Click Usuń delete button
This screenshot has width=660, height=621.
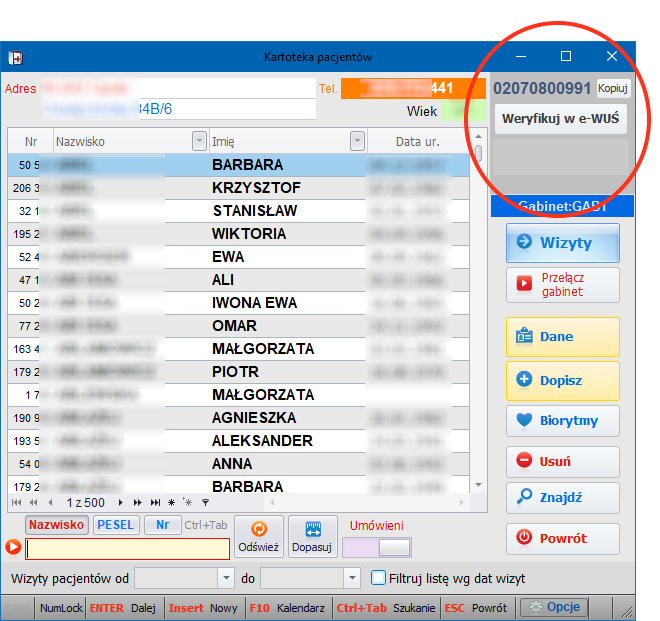pos(562,462)
